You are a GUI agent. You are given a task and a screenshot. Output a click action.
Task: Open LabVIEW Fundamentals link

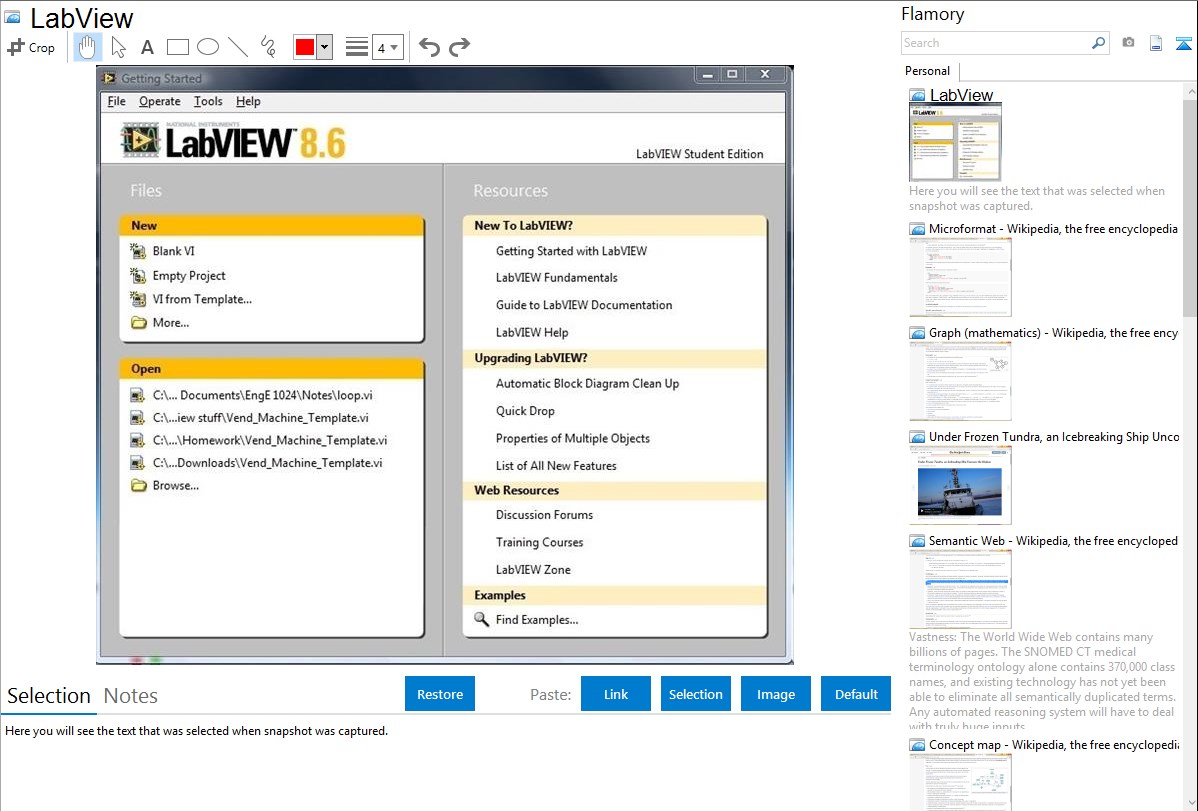pos(556,277)
